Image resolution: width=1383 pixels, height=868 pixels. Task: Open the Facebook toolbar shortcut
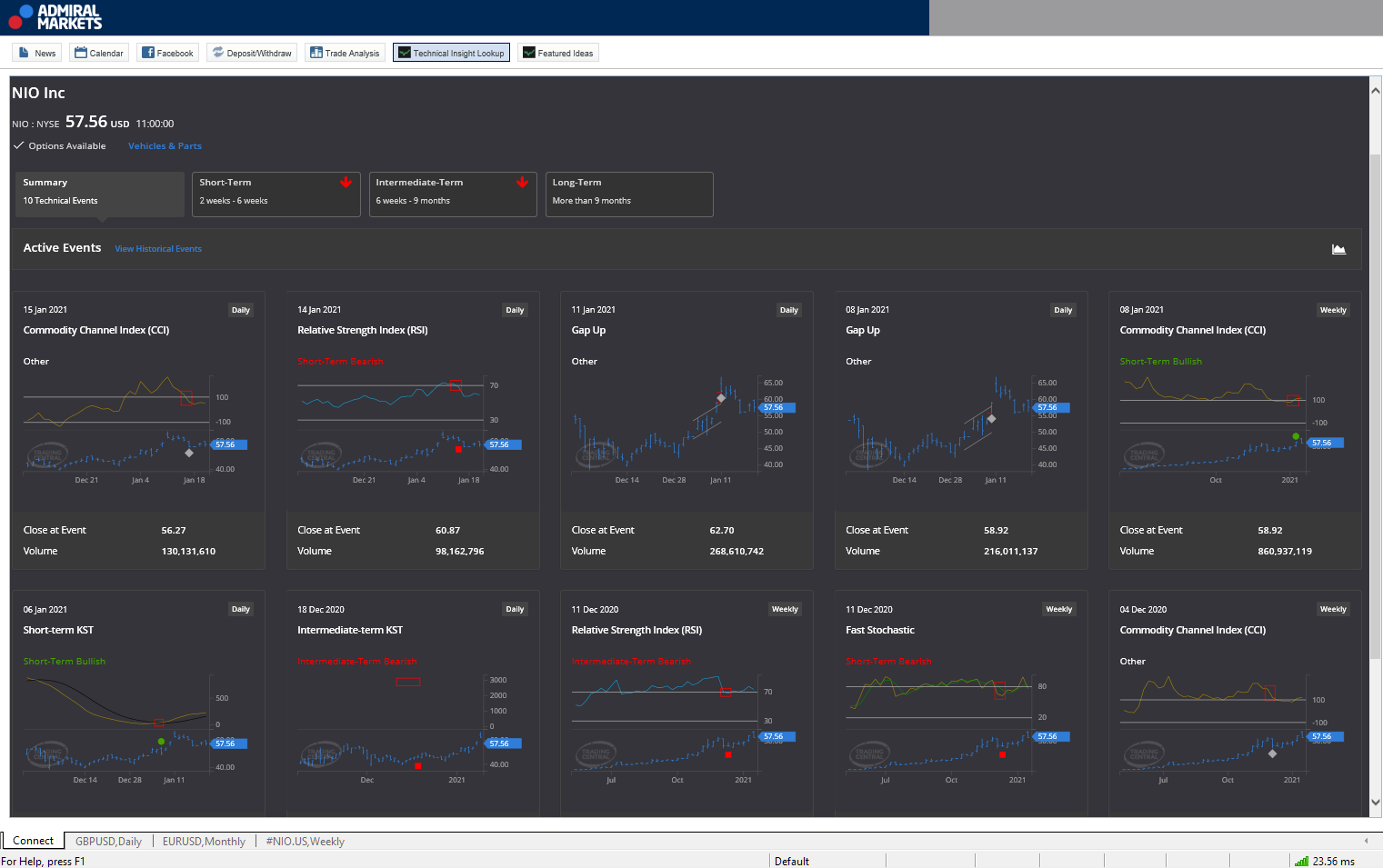pos(167,53)
